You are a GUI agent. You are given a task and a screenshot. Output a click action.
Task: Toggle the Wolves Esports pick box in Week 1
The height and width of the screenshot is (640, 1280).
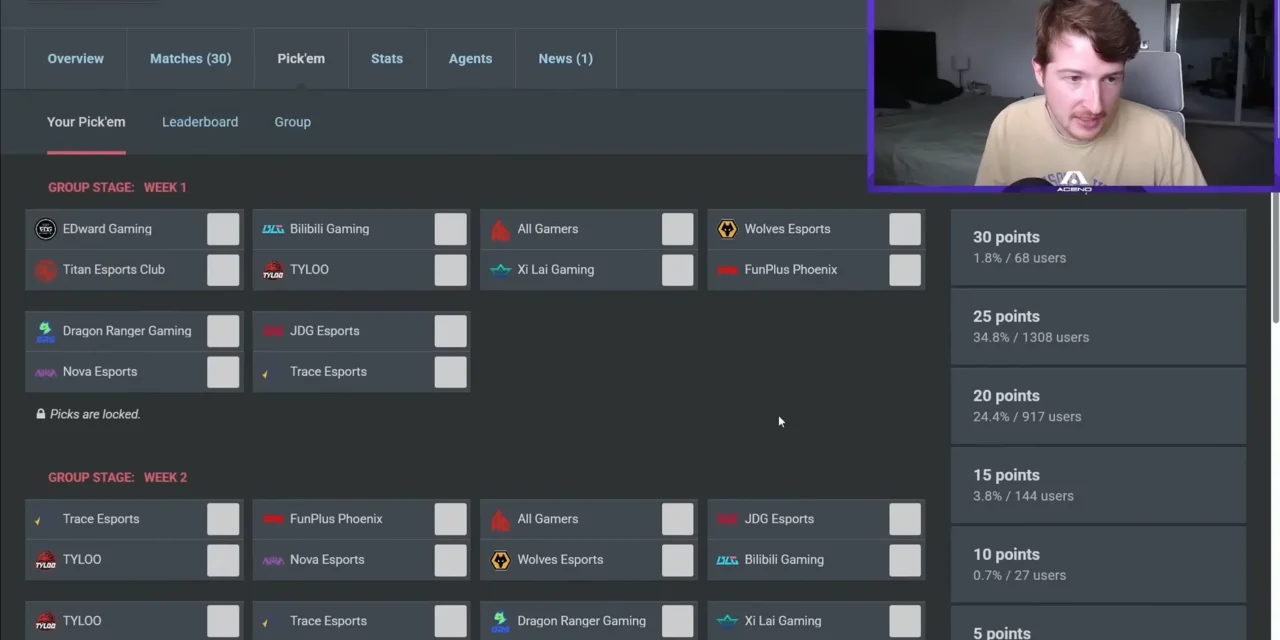tap(905, 229)
